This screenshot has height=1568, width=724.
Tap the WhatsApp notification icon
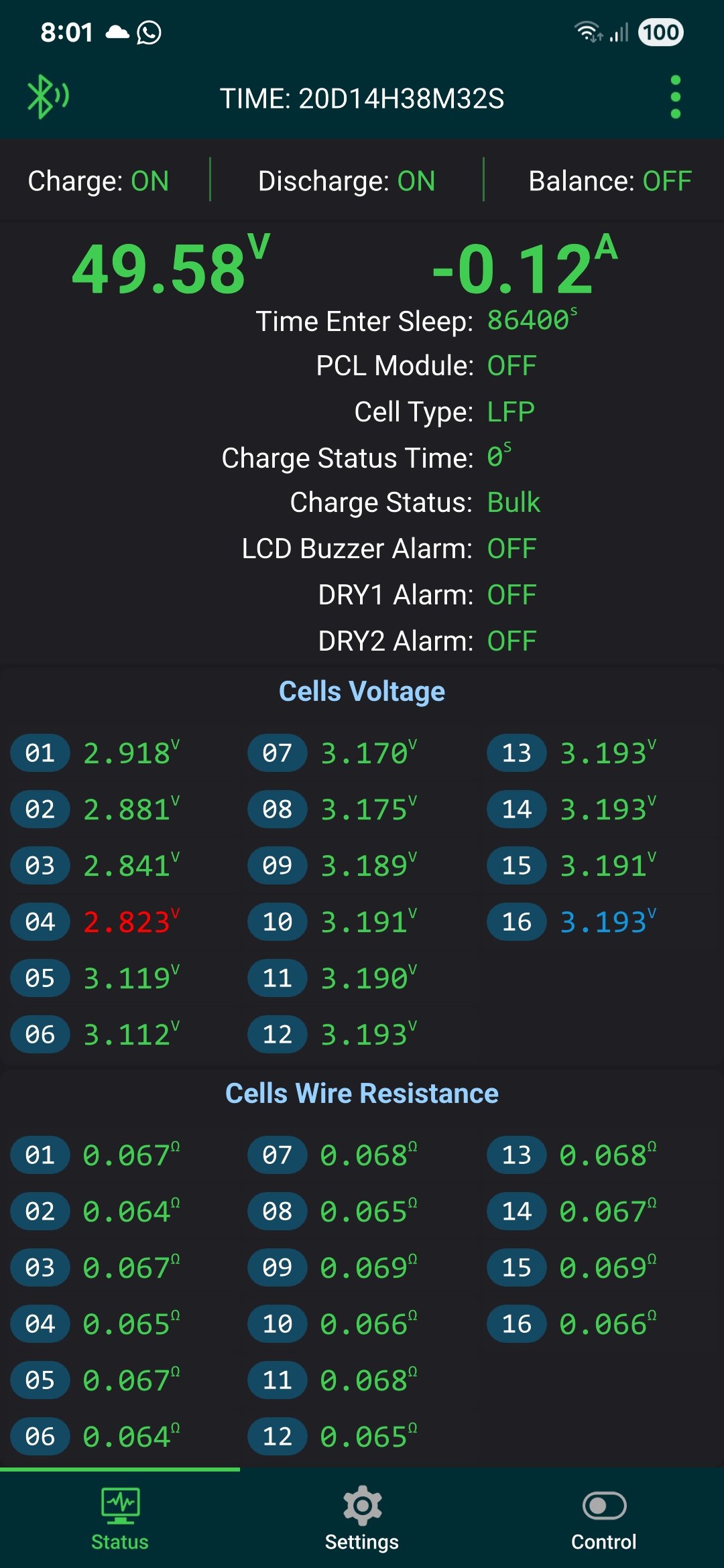coord(149,32)
